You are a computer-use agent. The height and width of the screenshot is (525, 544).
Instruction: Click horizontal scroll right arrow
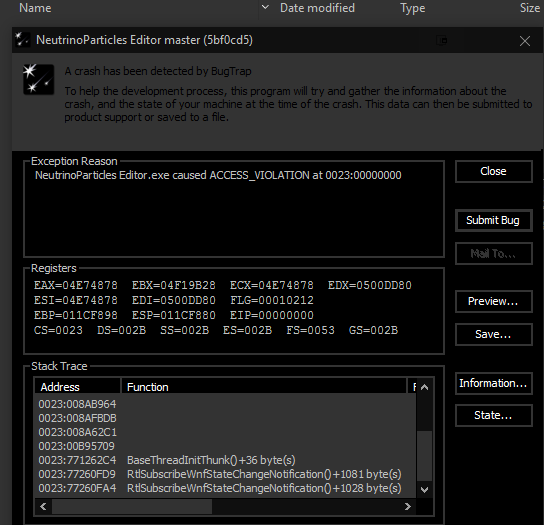click(x=408, y=507)
